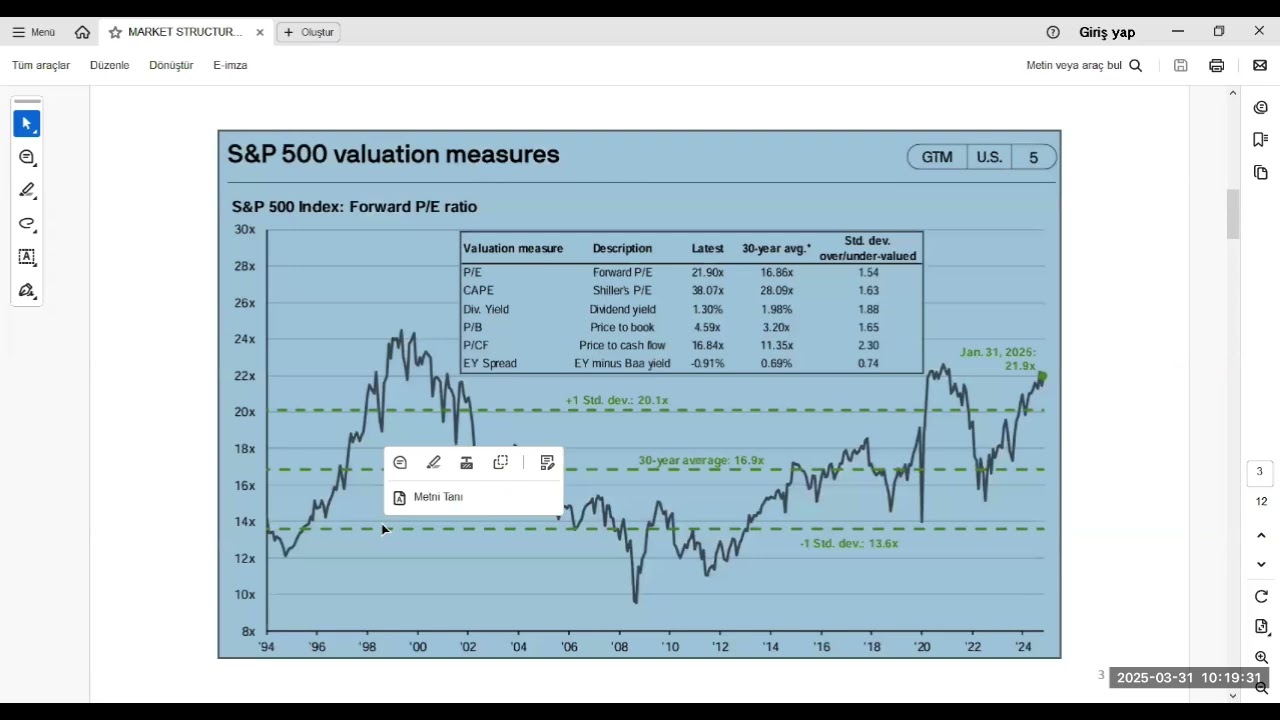The width and height of the screenshot is (1280, 720).
Task: Open the Düzenle tab
Action: point(110,65)
